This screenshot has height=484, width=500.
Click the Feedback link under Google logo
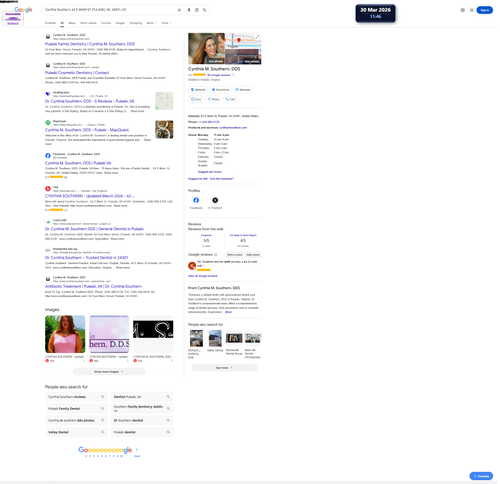click(13, 23)
